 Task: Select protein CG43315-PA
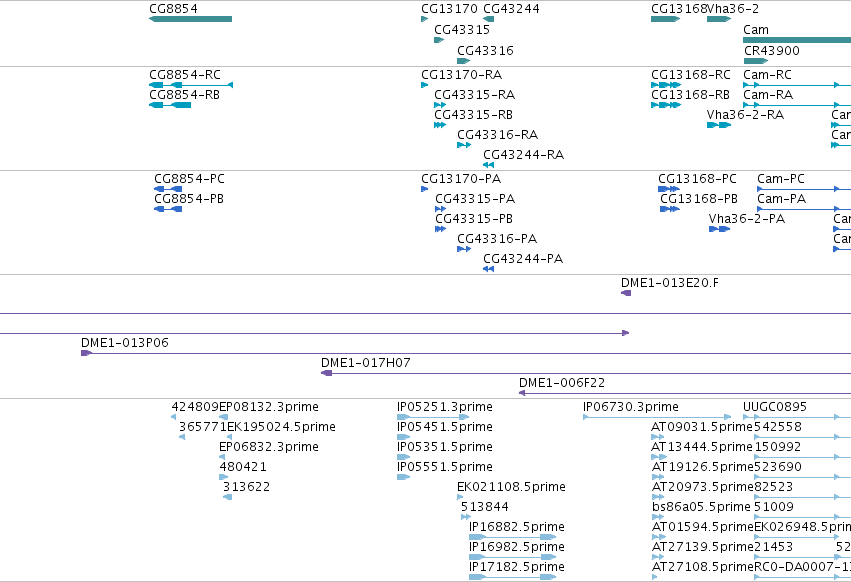441,209
